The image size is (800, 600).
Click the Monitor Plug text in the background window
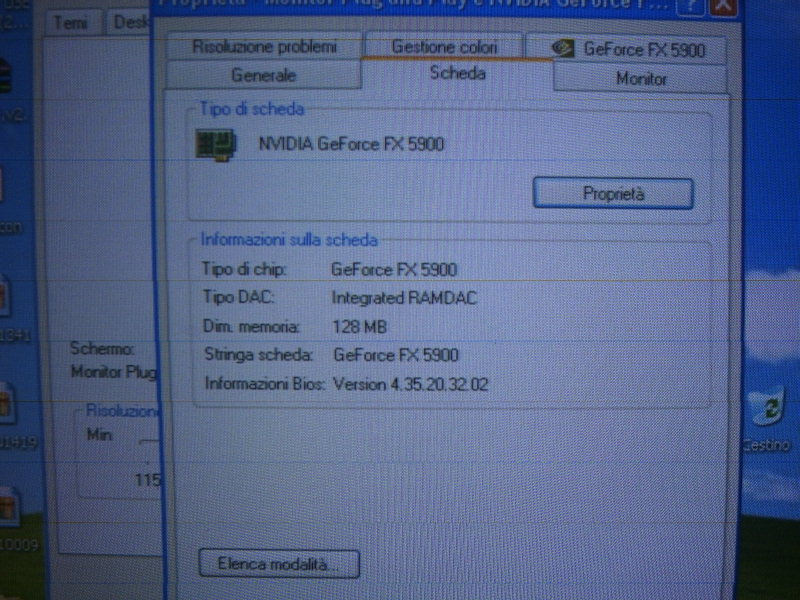pos(114,372)
